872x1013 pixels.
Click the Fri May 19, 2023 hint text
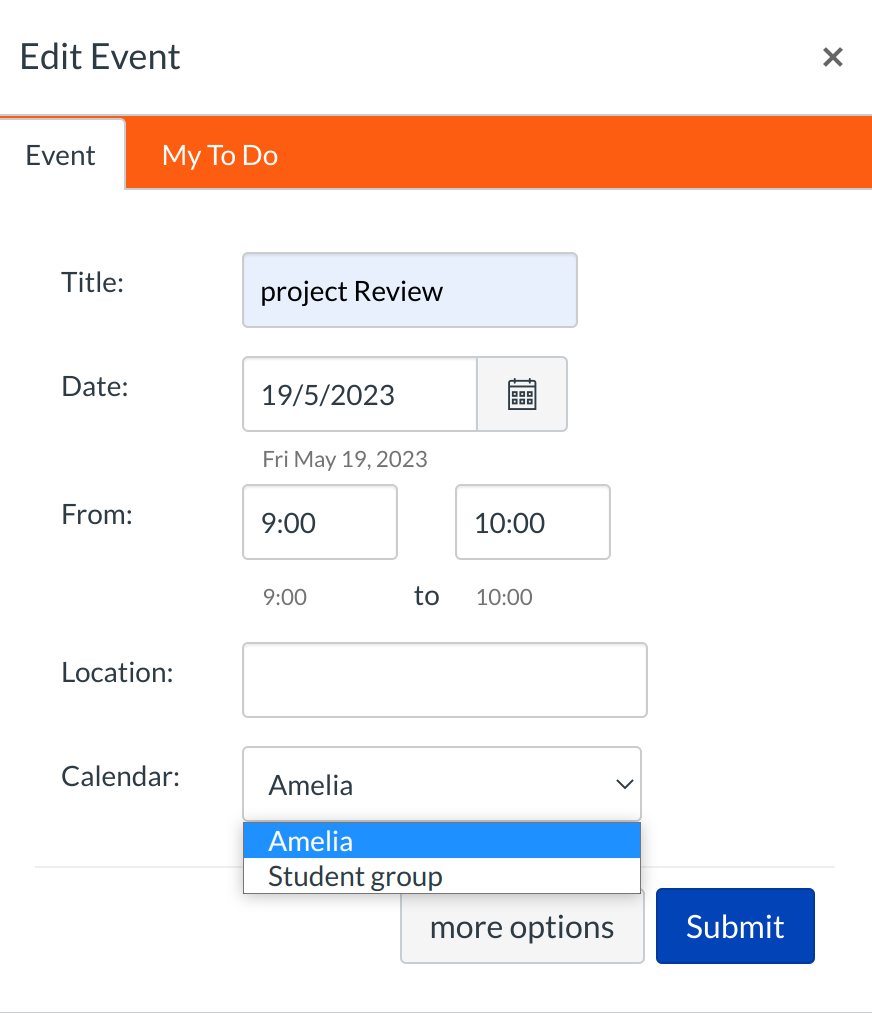point(344,459)
